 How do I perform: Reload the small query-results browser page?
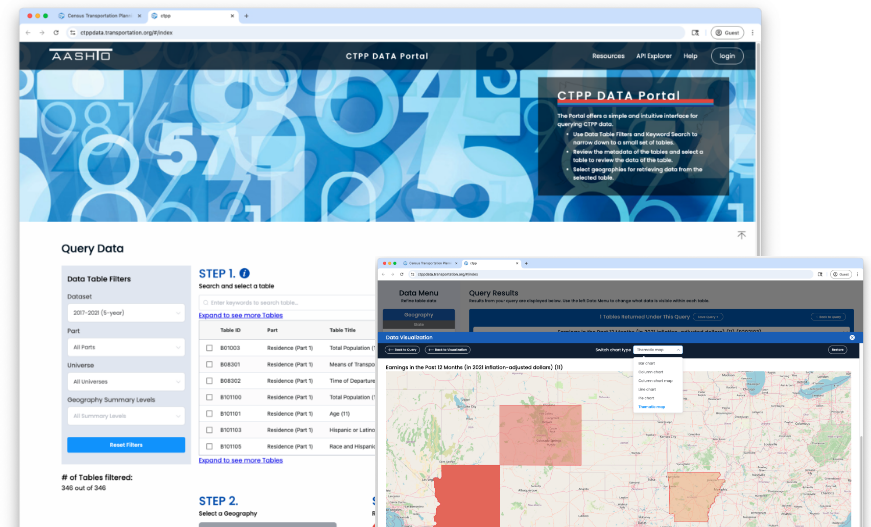pos(402,274)
